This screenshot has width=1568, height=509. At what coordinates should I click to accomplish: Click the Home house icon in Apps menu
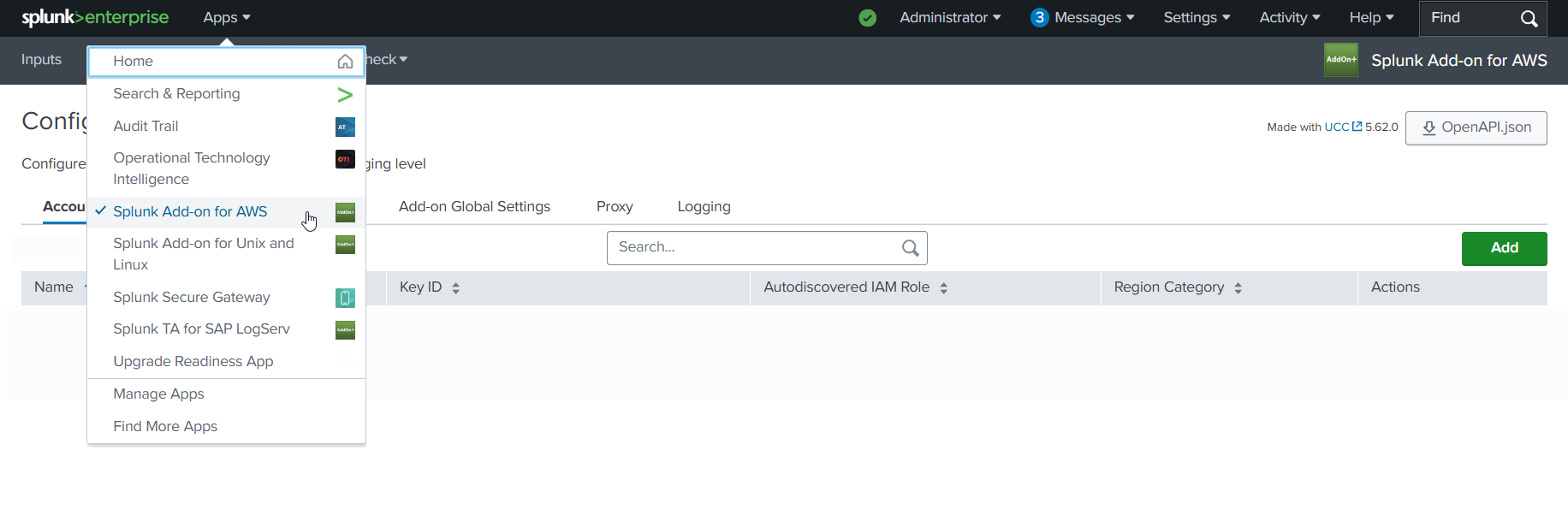[x=345, y=62]
